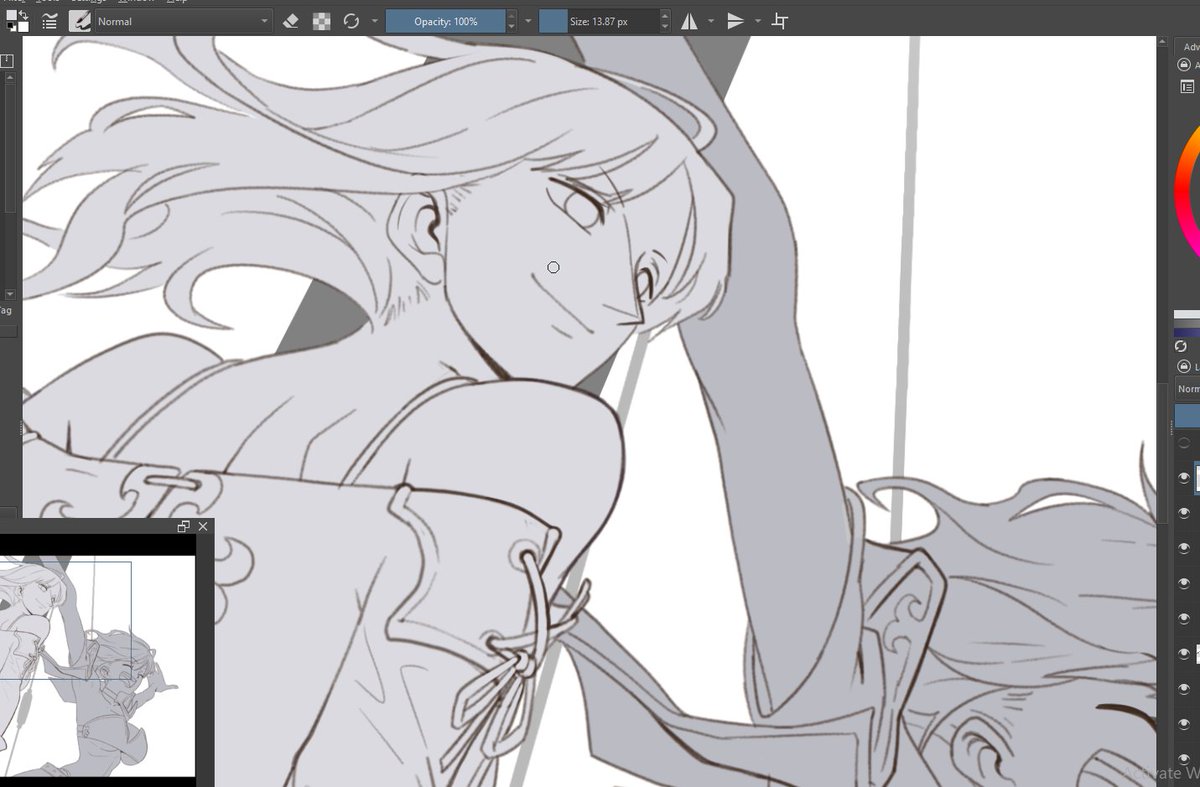The width and height of the screenshot is (1200, 787).
Task: Click the left docker scroll down arrow
Action: tap(10, 295)
